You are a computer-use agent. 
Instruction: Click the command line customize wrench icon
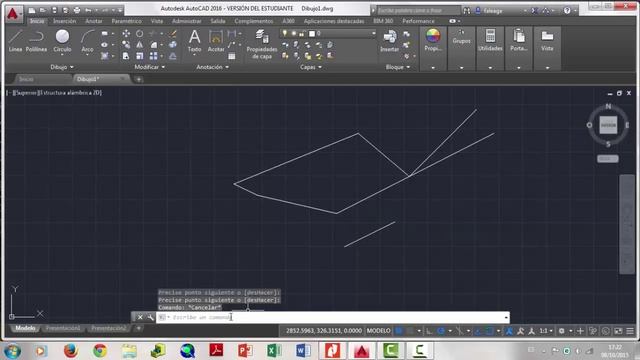coord(150,317)
